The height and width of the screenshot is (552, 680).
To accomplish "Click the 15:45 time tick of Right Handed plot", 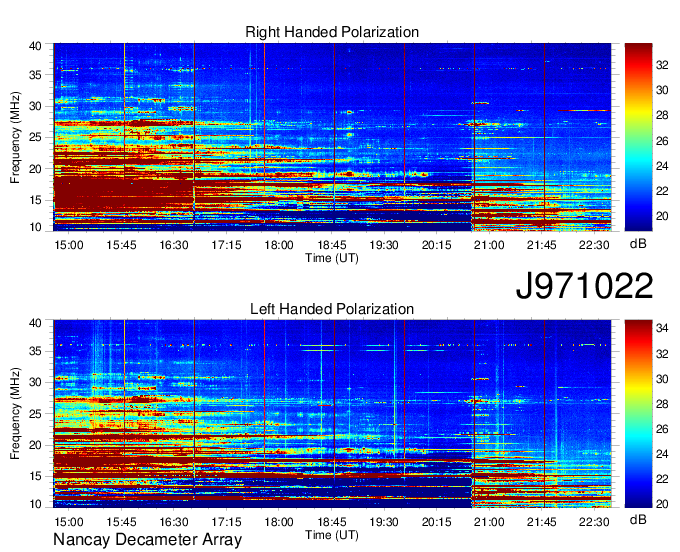I will pyautogui.click(x=121, y=245).
